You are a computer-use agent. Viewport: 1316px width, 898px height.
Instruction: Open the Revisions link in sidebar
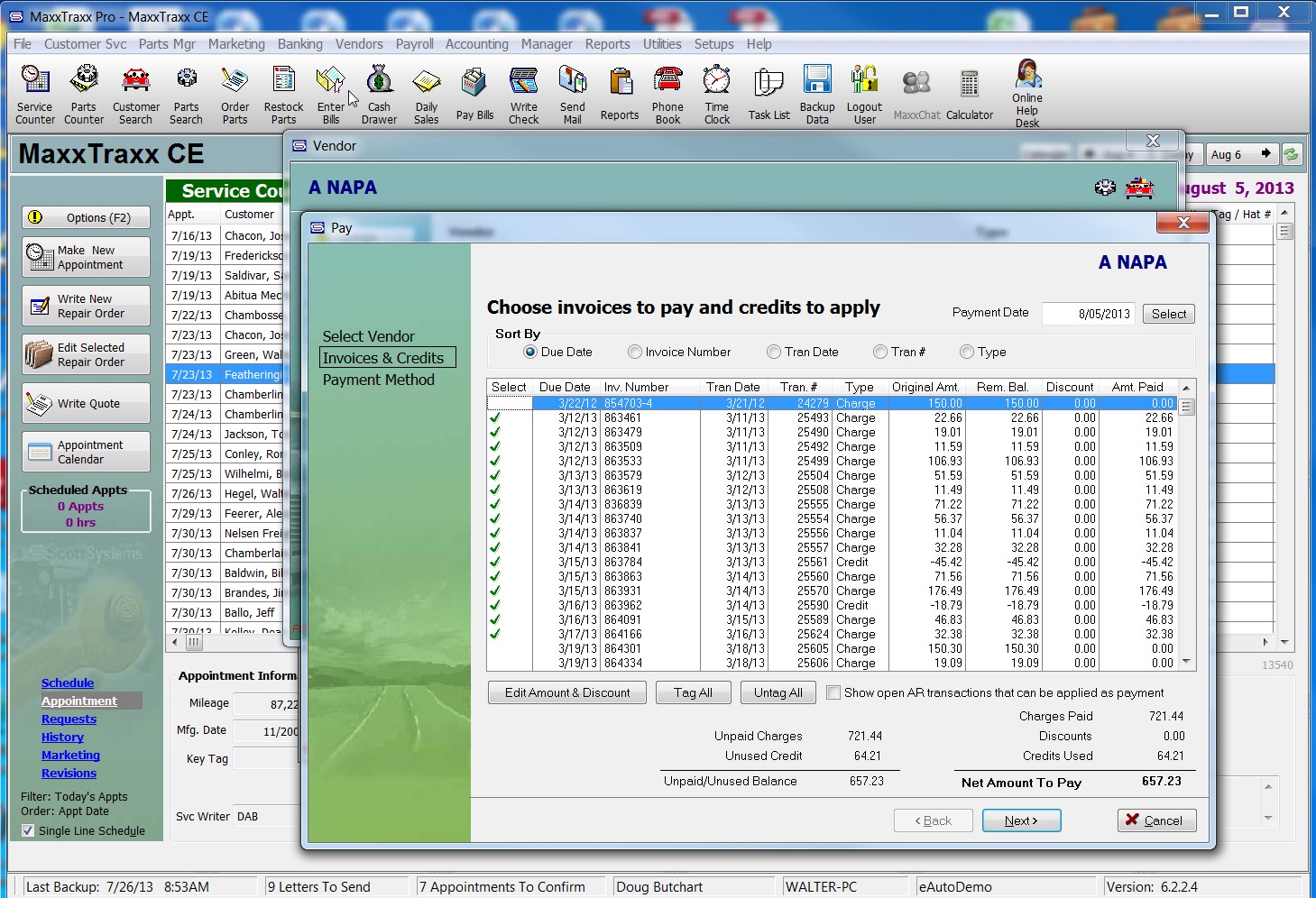coord(69,773)
